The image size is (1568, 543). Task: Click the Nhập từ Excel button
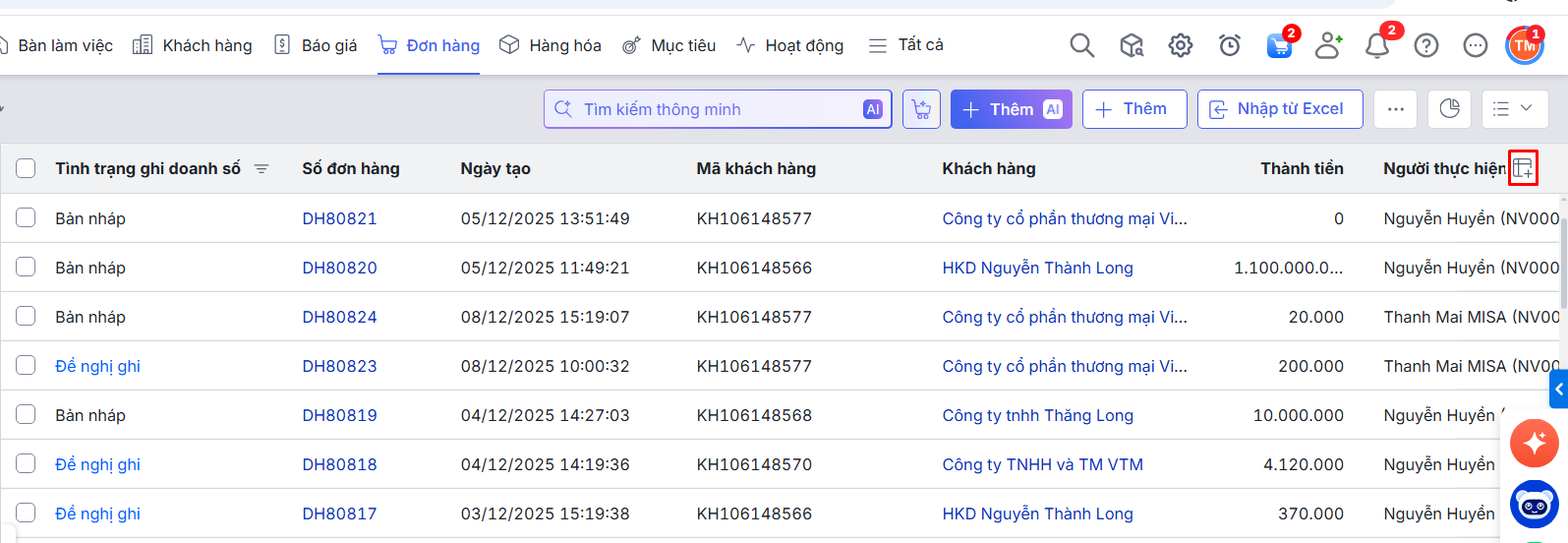(1279, 109)
